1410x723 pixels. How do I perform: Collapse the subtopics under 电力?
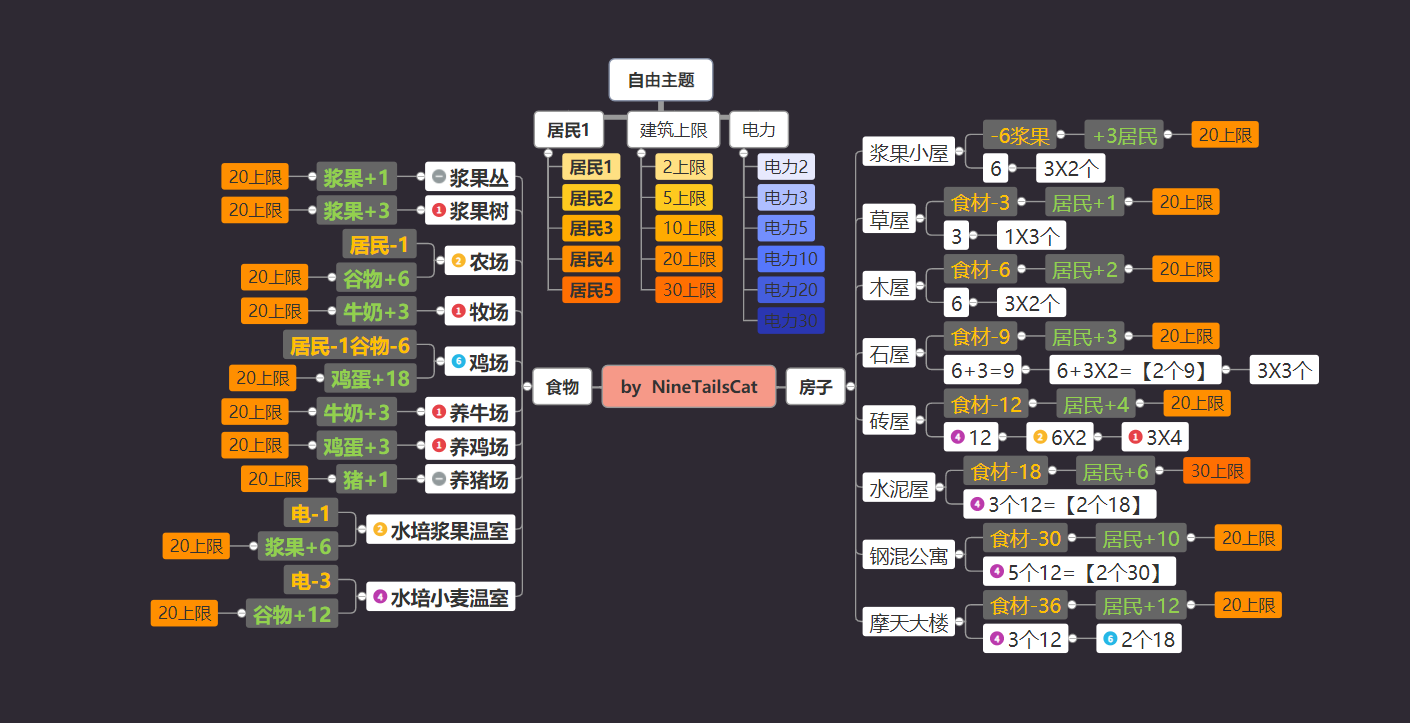coord(744,153)
